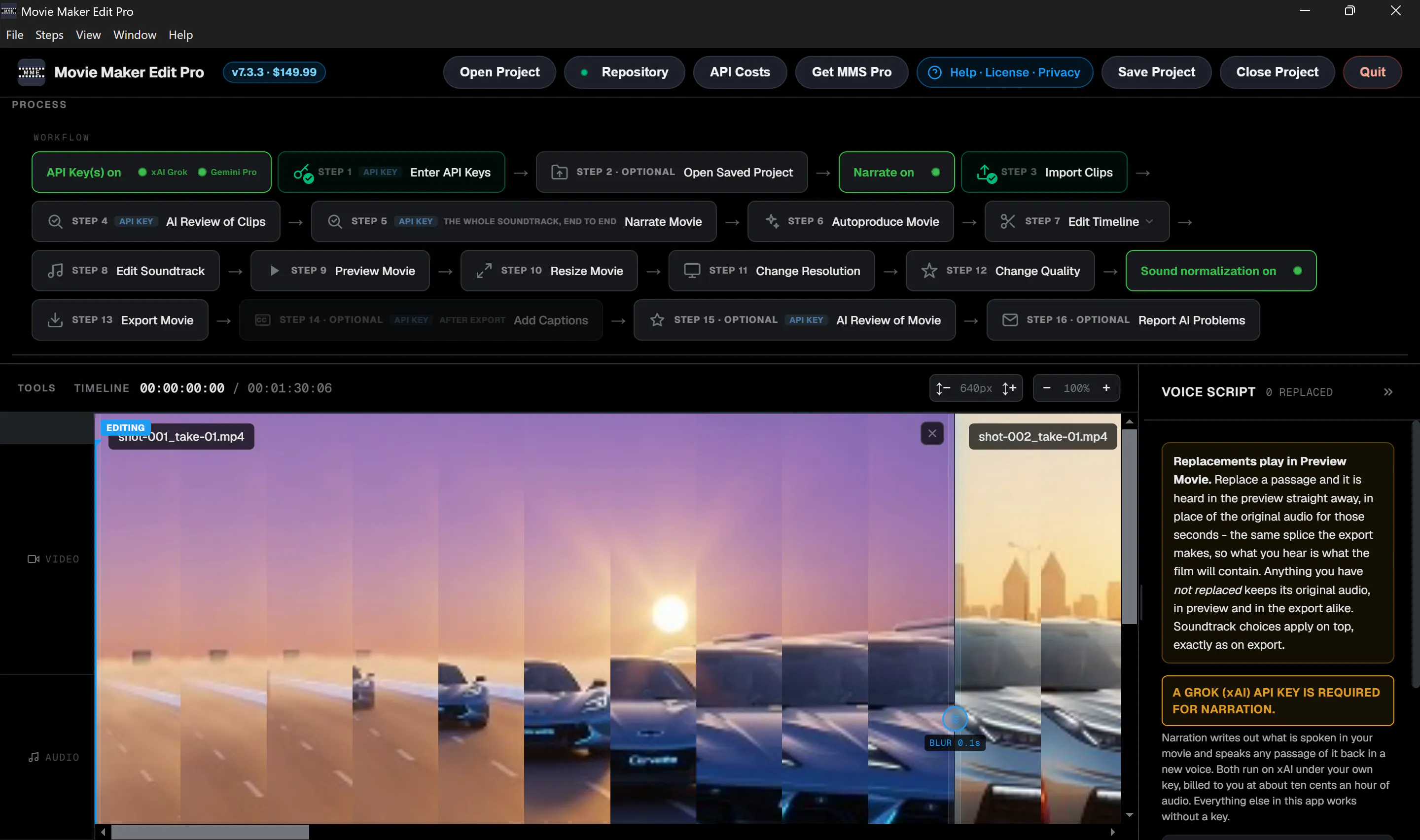The width and height of the screenshot is (1420, 840).
Task: Click the timeline scroll up arrow
Action: pyautogui.click(x=1129, y=421)
